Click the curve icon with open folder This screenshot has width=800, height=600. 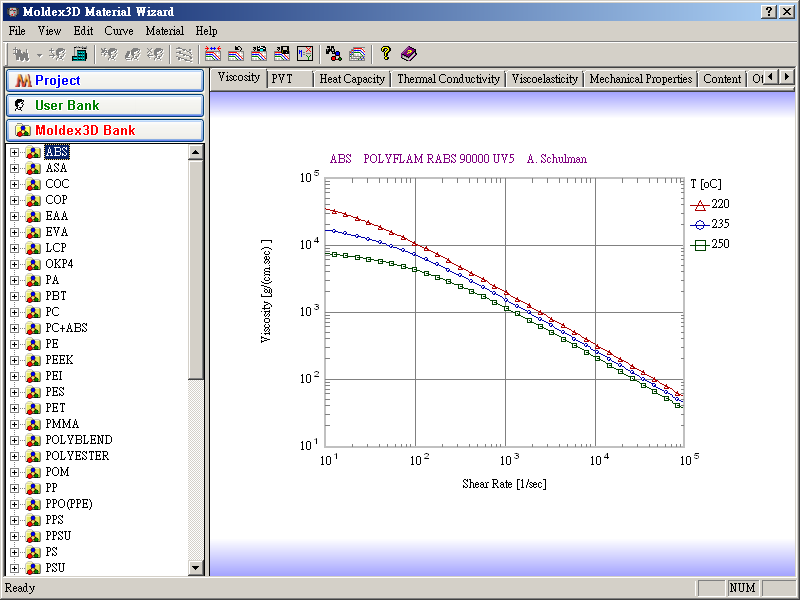pos(259,54)
